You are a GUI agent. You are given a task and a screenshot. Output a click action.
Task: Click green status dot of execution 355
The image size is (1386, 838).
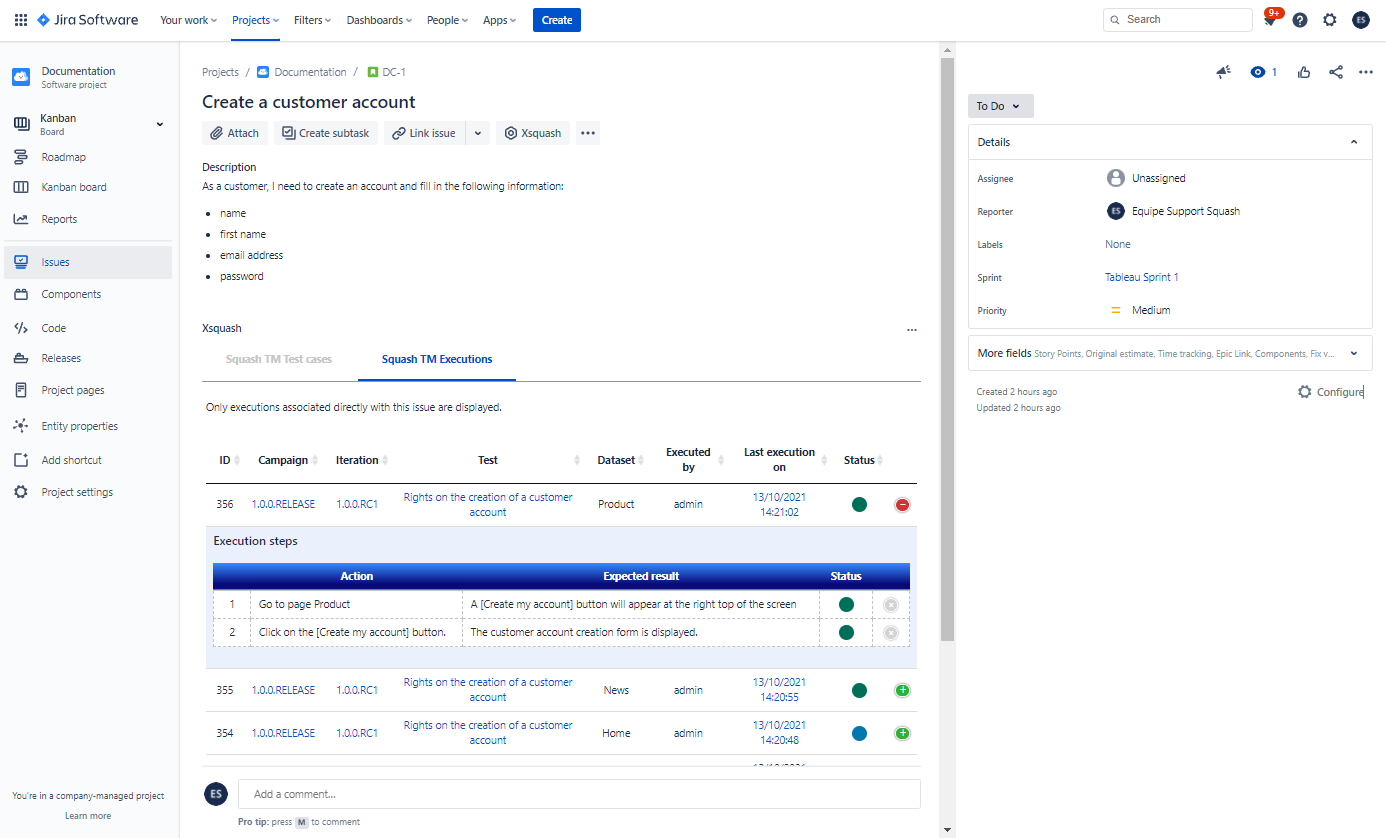[x=859, y=690]
